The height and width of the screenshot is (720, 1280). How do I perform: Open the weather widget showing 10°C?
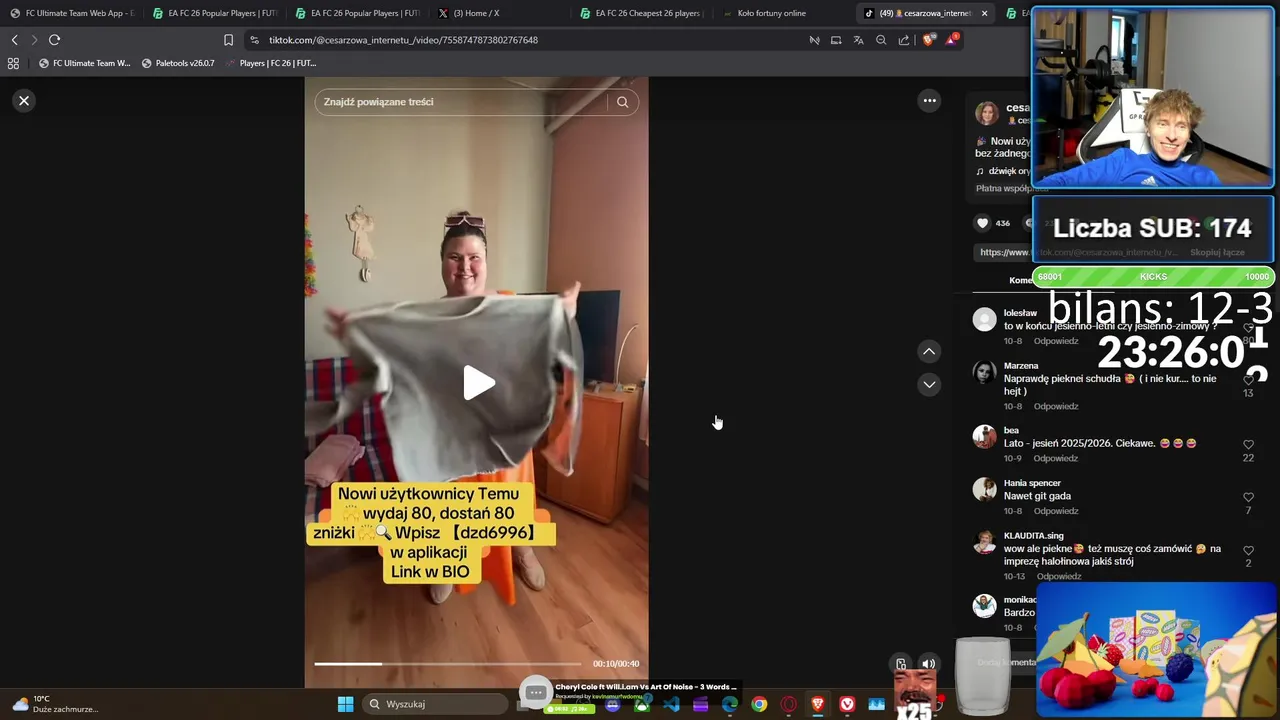pos(55,704)
